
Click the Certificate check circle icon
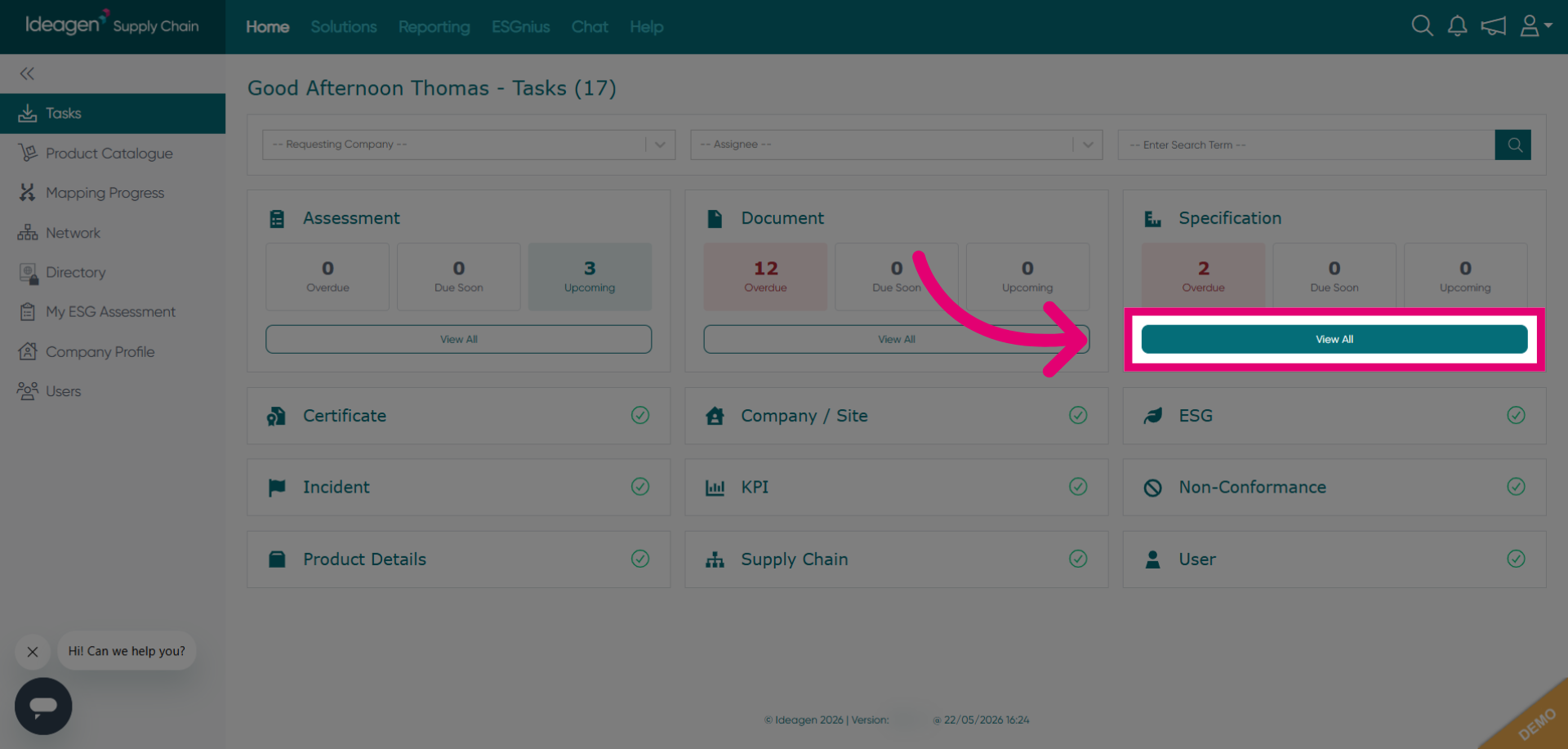(x=640, y=416)
